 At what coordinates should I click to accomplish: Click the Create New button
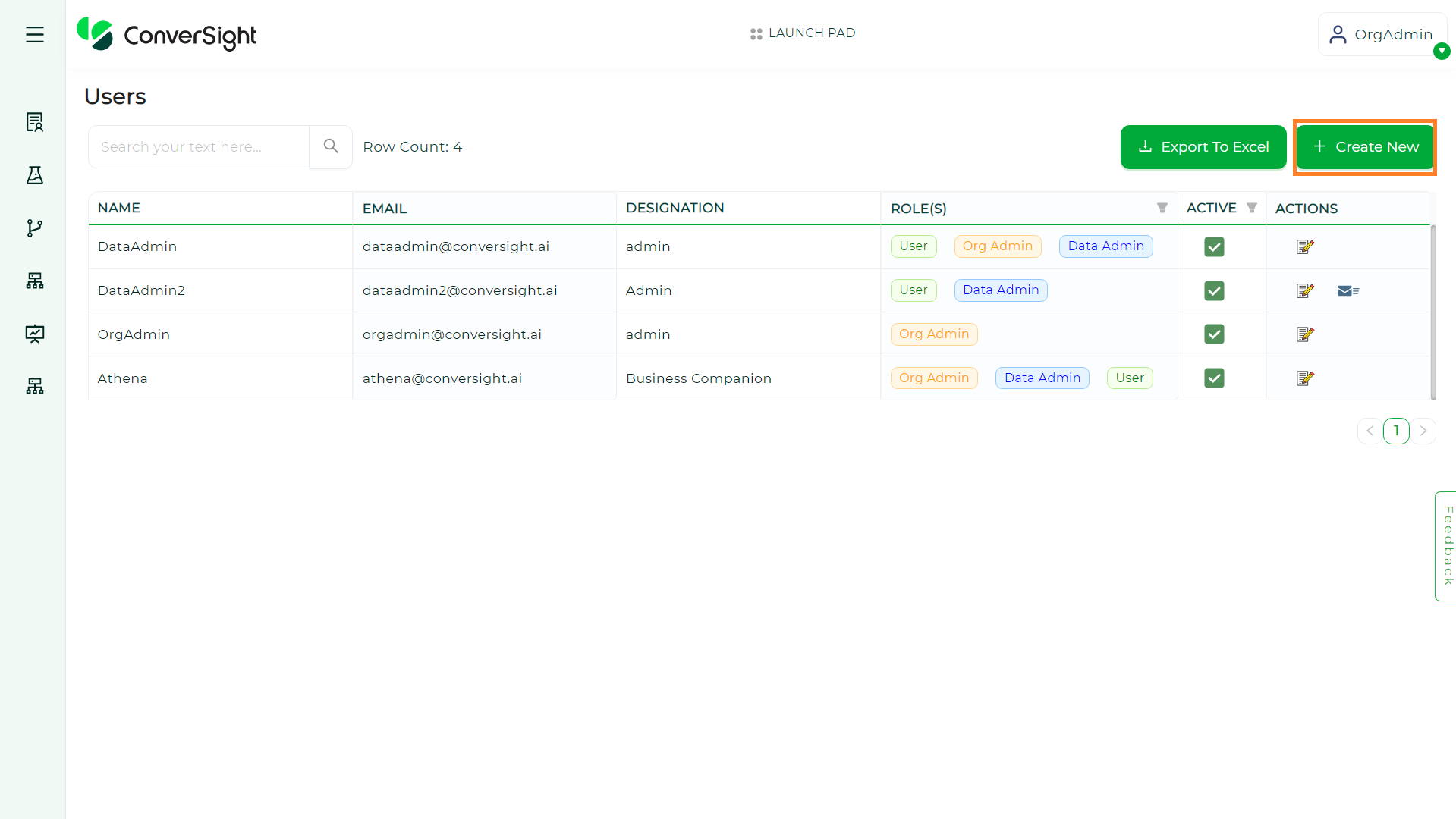pos(1364,147)
